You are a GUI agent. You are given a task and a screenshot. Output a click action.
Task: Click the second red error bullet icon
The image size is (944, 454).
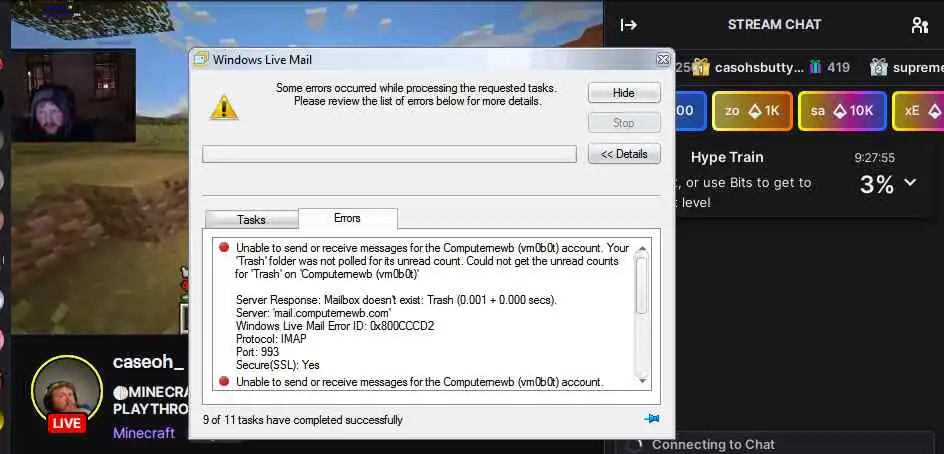(224, 381)
